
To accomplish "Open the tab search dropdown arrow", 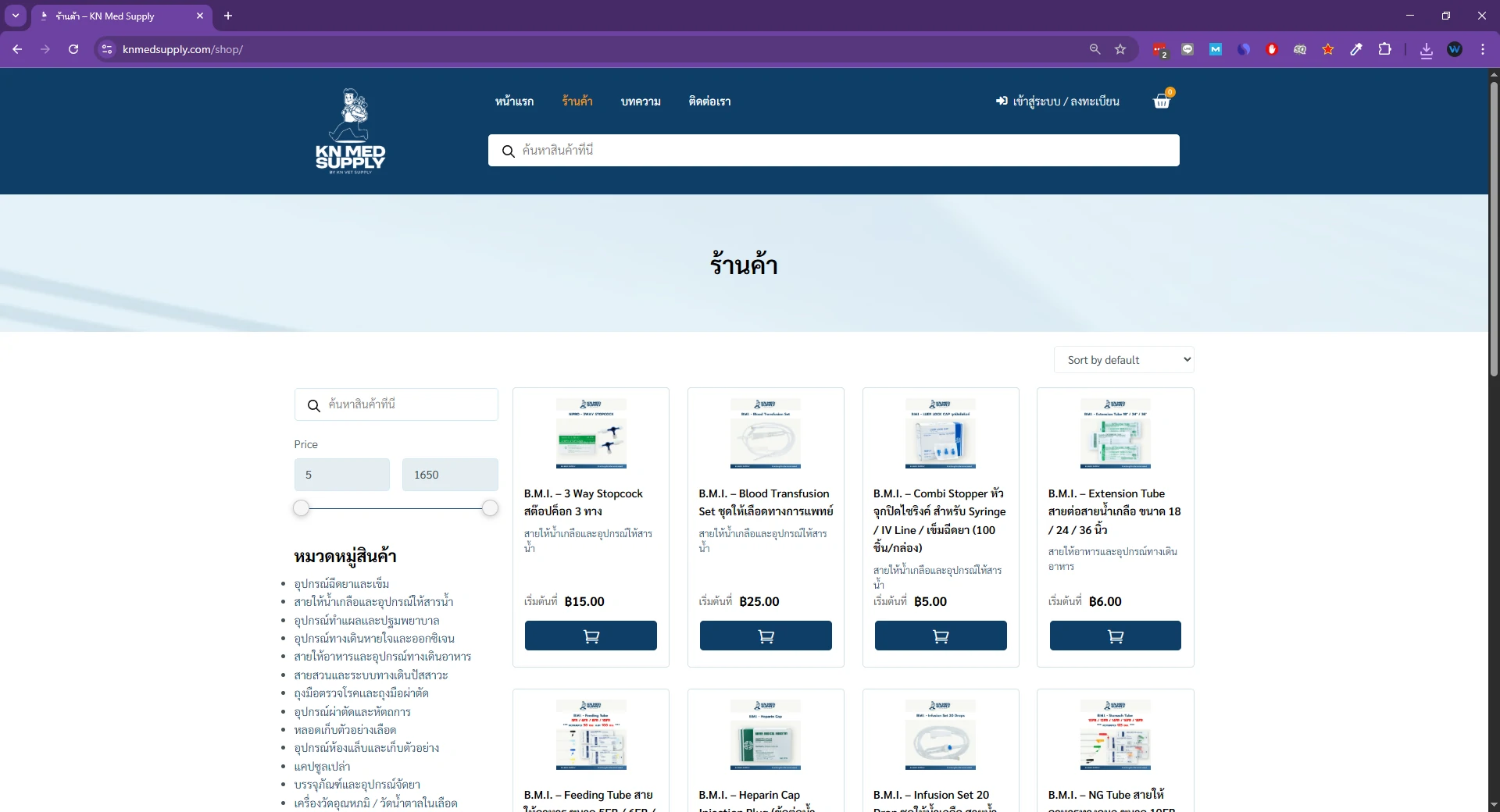I will [x=16, y=16].
